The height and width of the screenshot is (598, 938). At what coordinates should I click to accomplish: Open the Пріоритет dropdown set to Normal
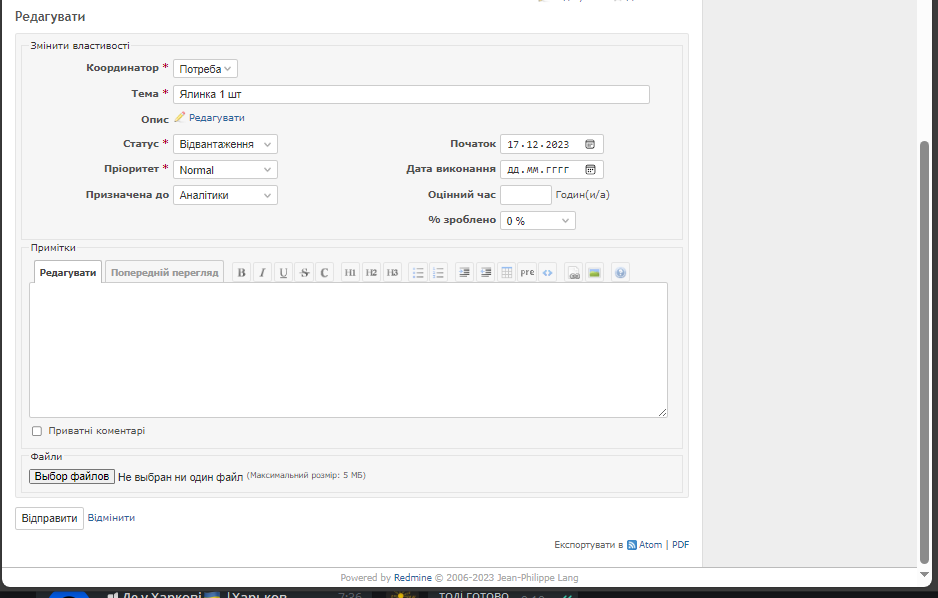pyautogui.click(x=225, y=170)
